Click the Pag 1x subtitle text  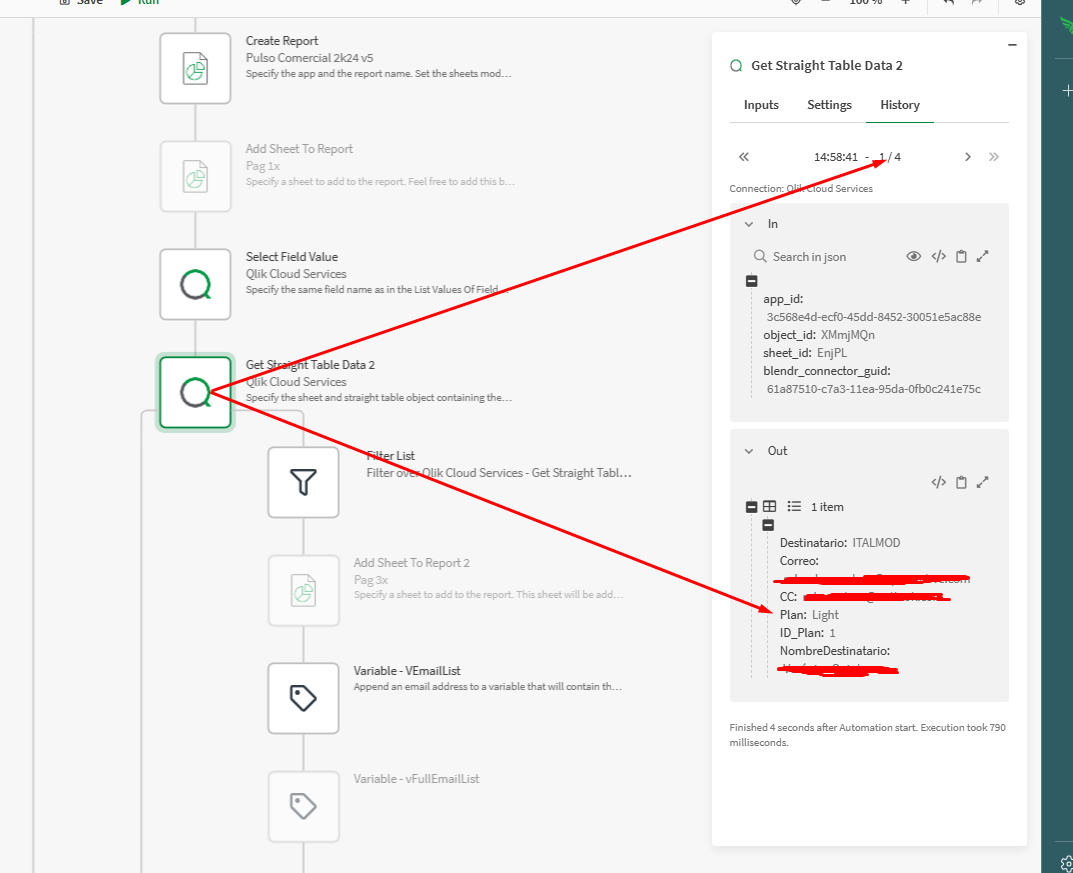(263, 166)
